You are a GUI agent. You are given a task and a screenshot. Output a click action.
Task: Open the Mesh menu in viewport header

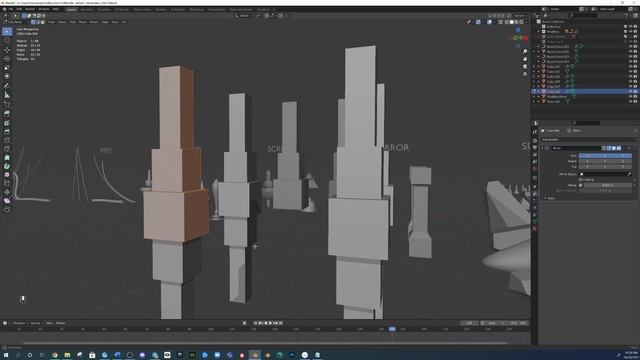tap(83, 22)
